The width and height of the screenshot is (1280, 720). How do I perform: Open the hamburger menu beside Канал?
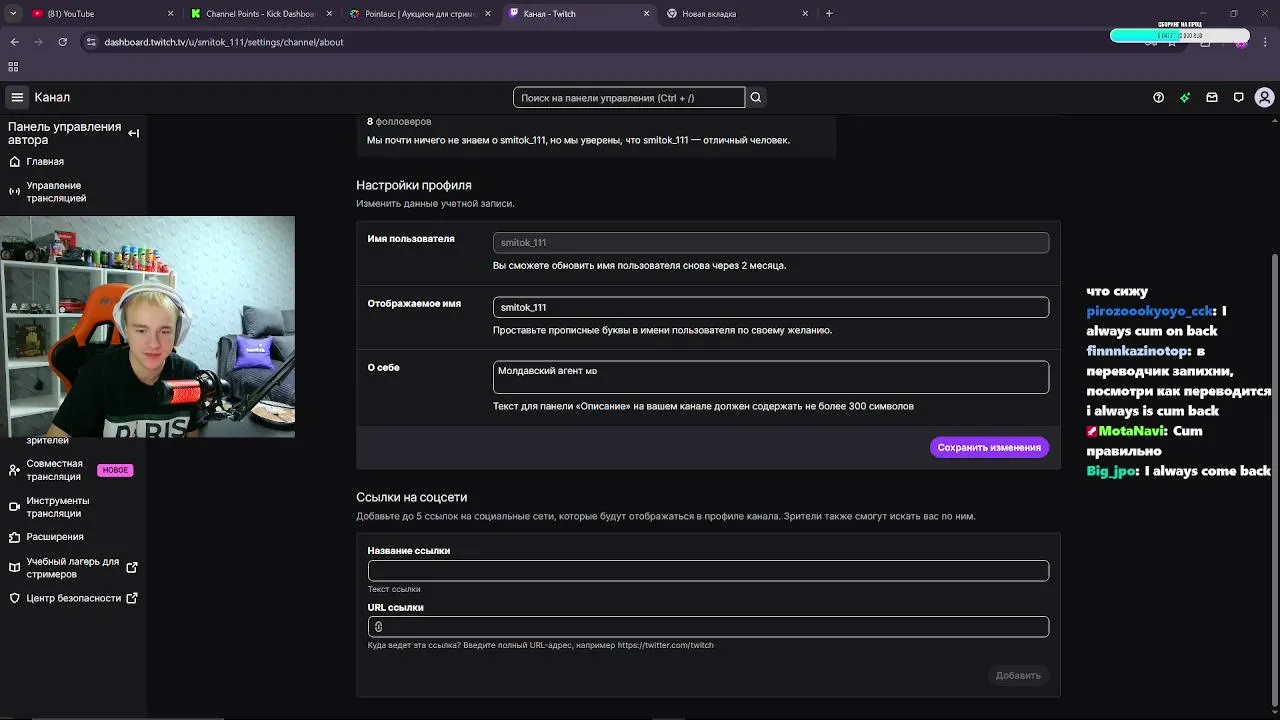coord(17,97)
